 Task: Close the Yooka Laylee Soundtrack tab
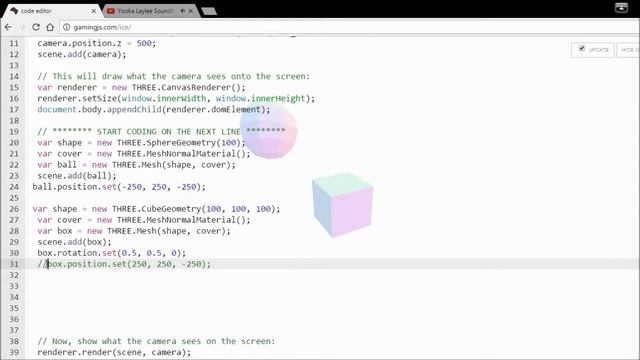coord(190,11)
